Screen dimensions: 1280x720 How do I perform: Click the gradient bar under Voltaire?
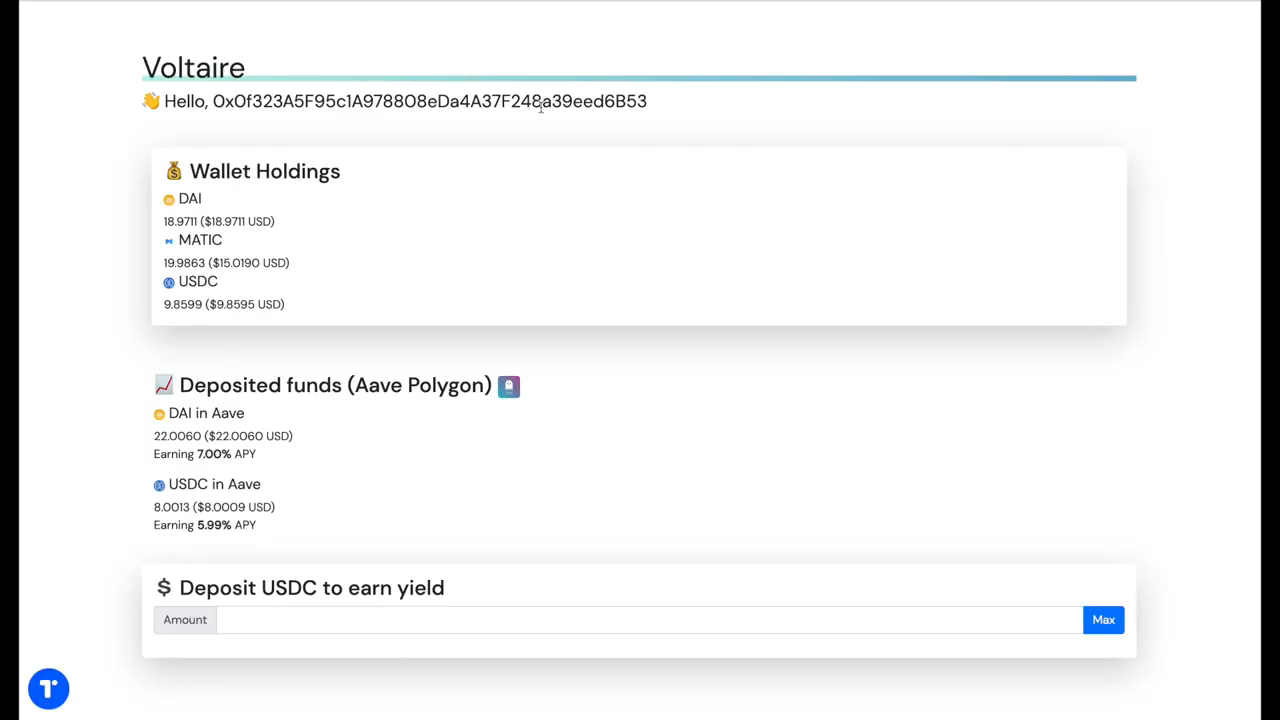639,78
